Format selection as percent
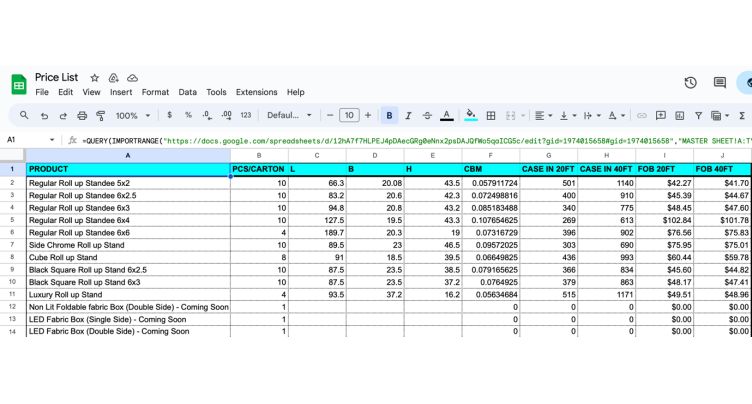 [x=188, y=115]
